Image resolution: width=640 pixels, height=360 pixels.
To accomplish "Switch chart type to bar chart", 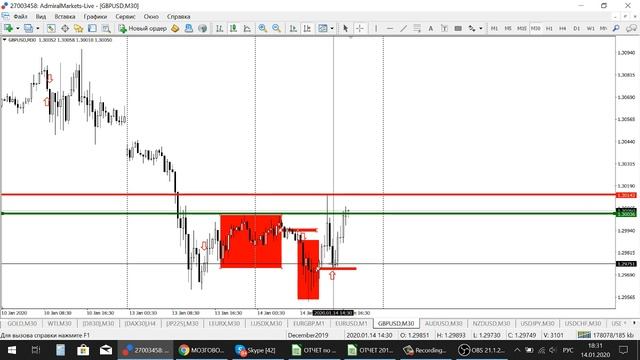I will pyautogui.click(x=219, y=28).
